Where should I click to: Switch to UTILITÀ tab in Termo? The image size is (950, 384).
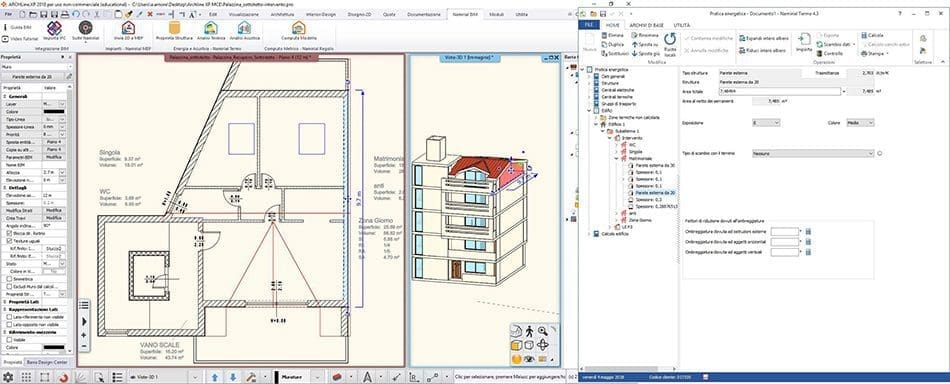click(x=682, y=25)
